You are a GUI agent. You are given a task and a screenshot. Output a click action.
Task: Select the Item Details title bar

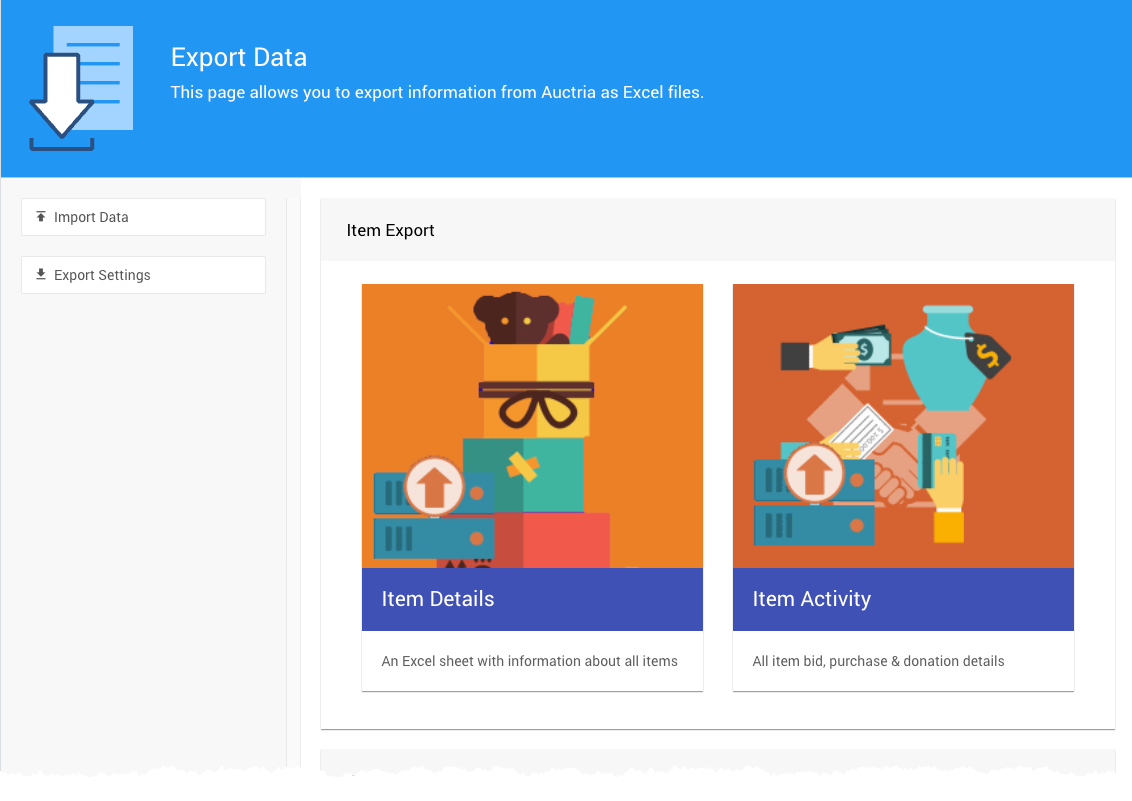point(532,599)
